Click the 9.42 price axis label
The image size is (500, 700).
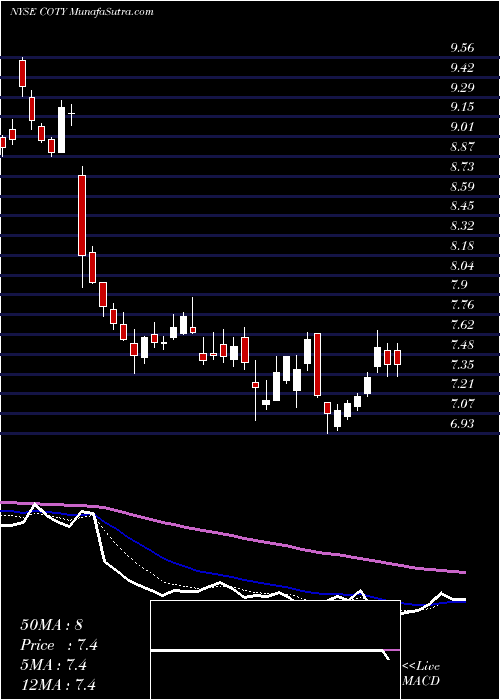point(462,67)
